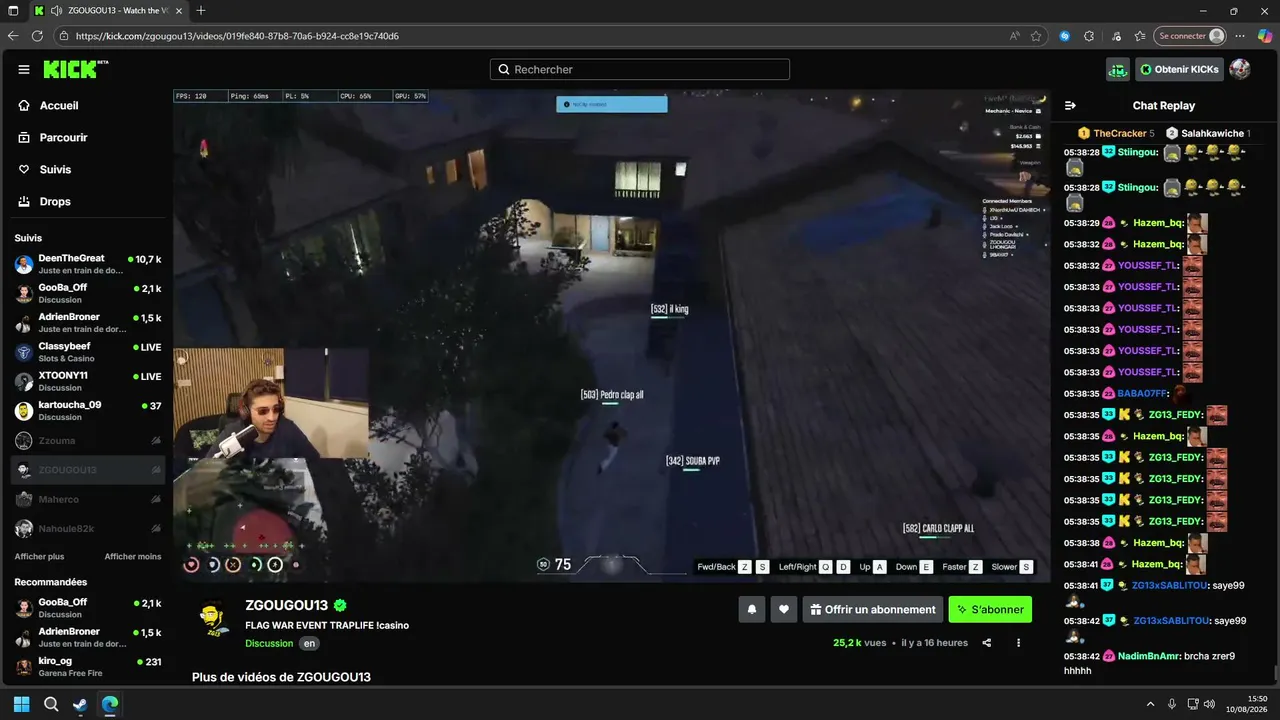Open kartoucha_09 channel
Image resolution: width=1280 pixels, height=720 pixels.
pos(88,411)
